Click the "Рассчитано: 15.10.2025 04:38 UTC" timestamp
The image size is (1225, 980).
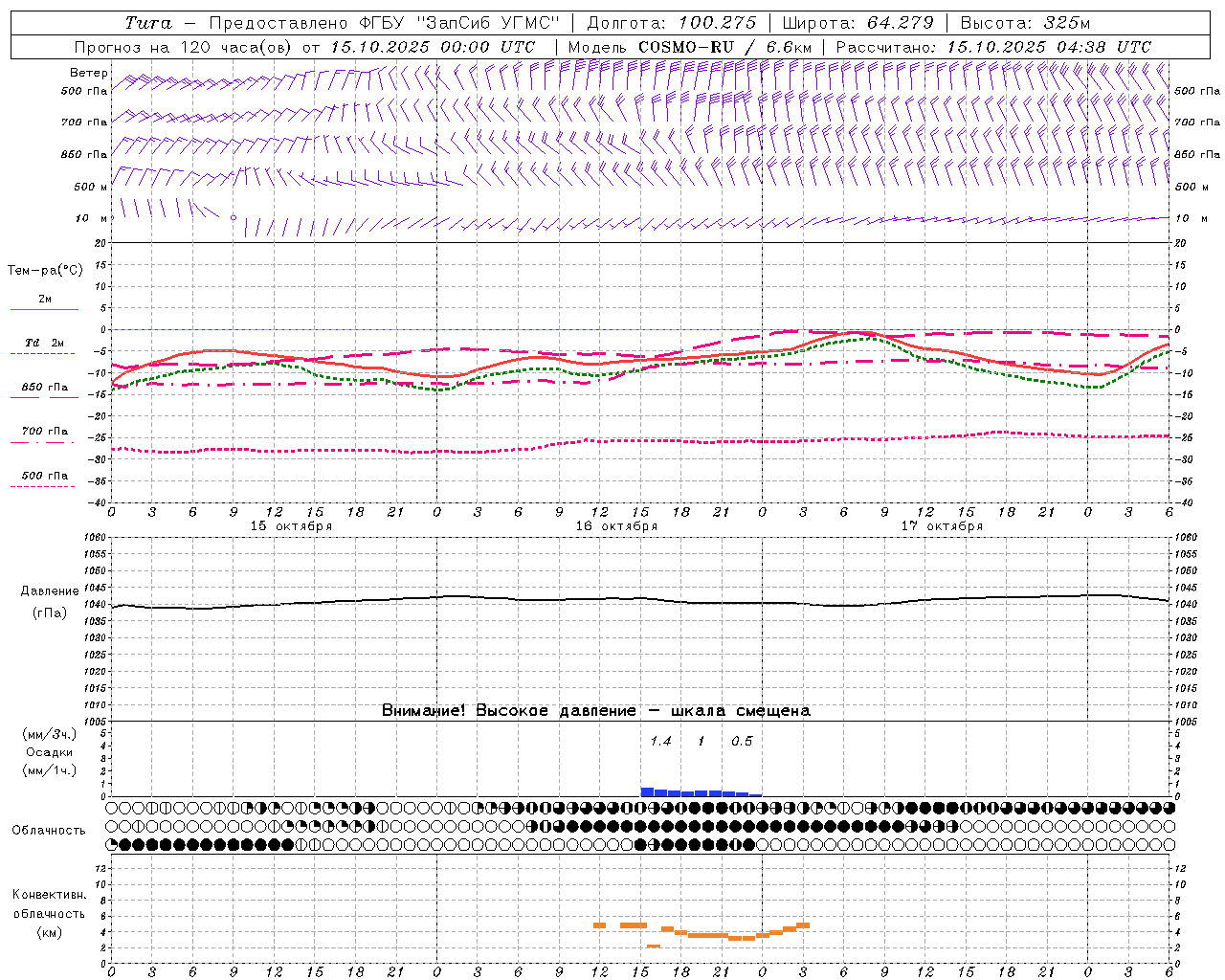pyautogui.click(x=993, y=47)
